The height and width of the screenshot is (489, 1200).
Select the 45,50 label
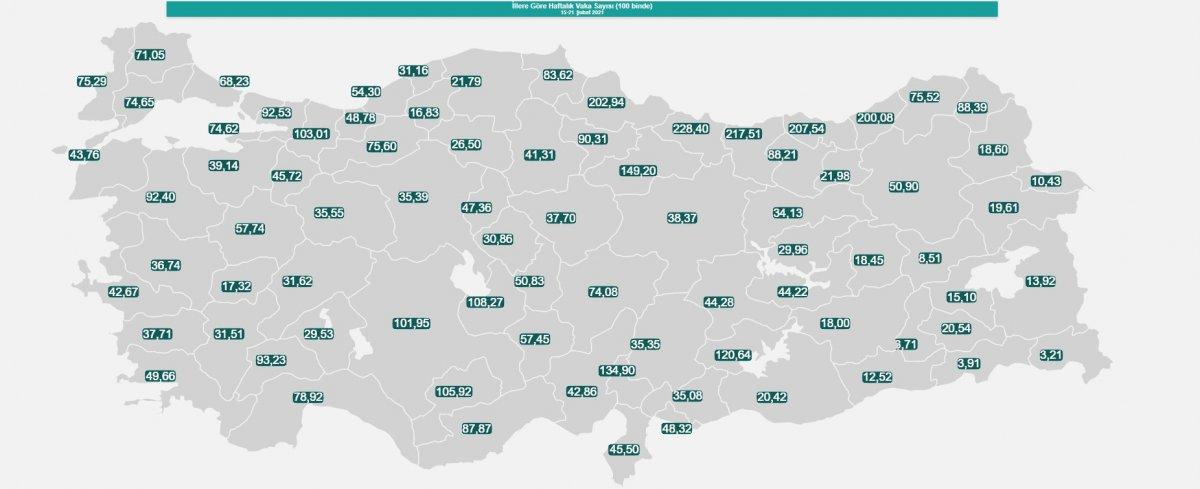click(x=625, y=449)
